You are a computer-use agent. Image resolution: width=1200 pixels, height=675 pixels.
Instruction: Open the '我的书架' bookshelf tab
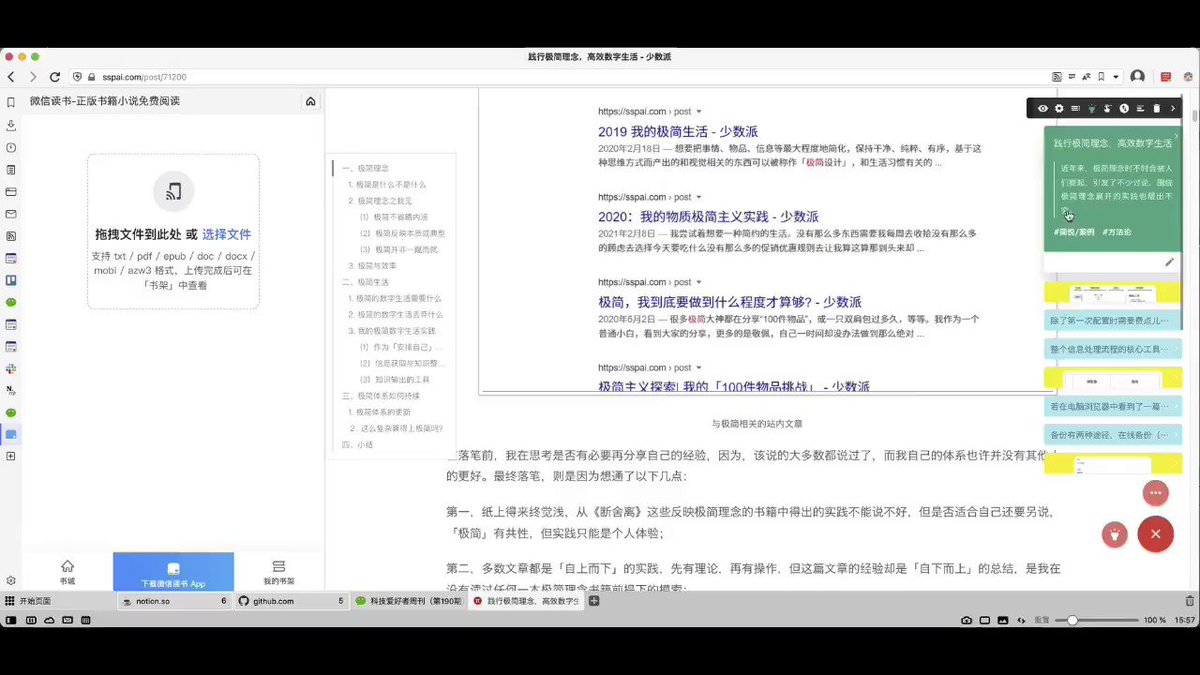point(279,572)
